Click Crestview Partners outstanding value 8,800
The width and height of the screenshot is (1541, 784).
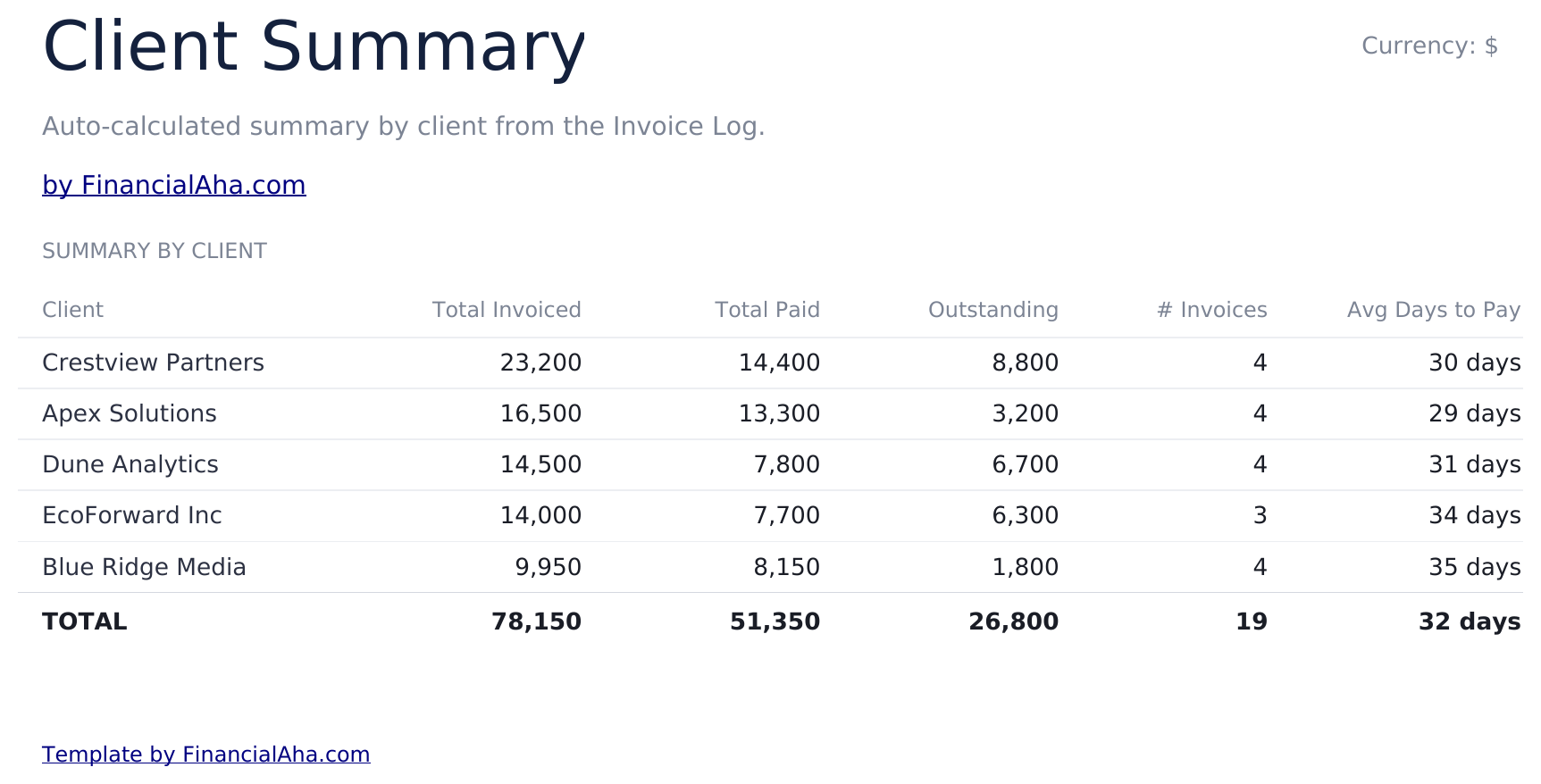pyautogui.click(x=1026, y=363)
